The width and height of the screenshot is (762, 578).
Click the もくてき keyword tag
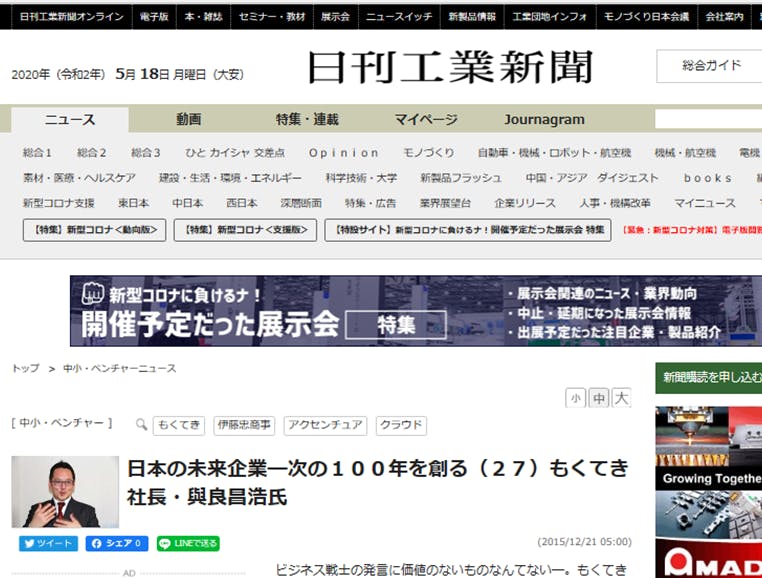click(179, 425)
